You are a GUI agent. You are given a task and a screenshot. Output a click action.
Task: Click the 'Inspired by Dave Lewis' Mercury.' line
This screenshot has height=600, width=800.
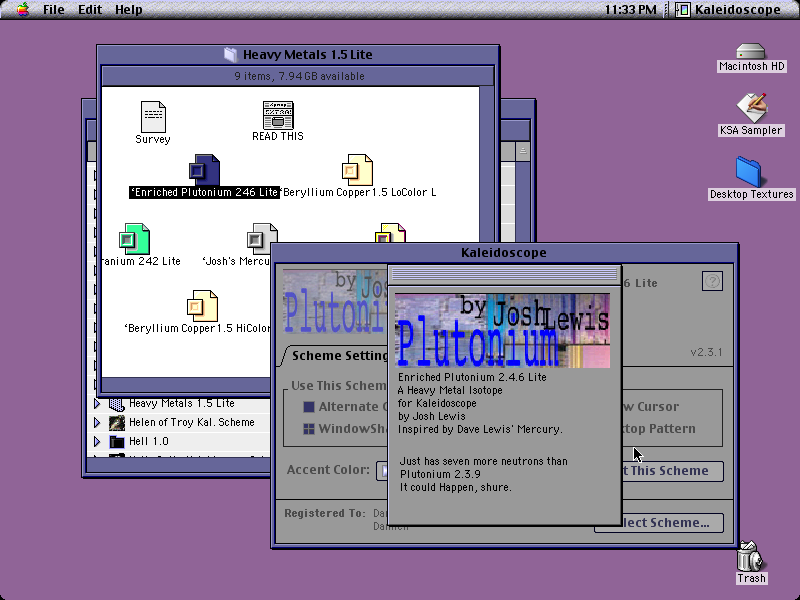[x=480, y=429]
